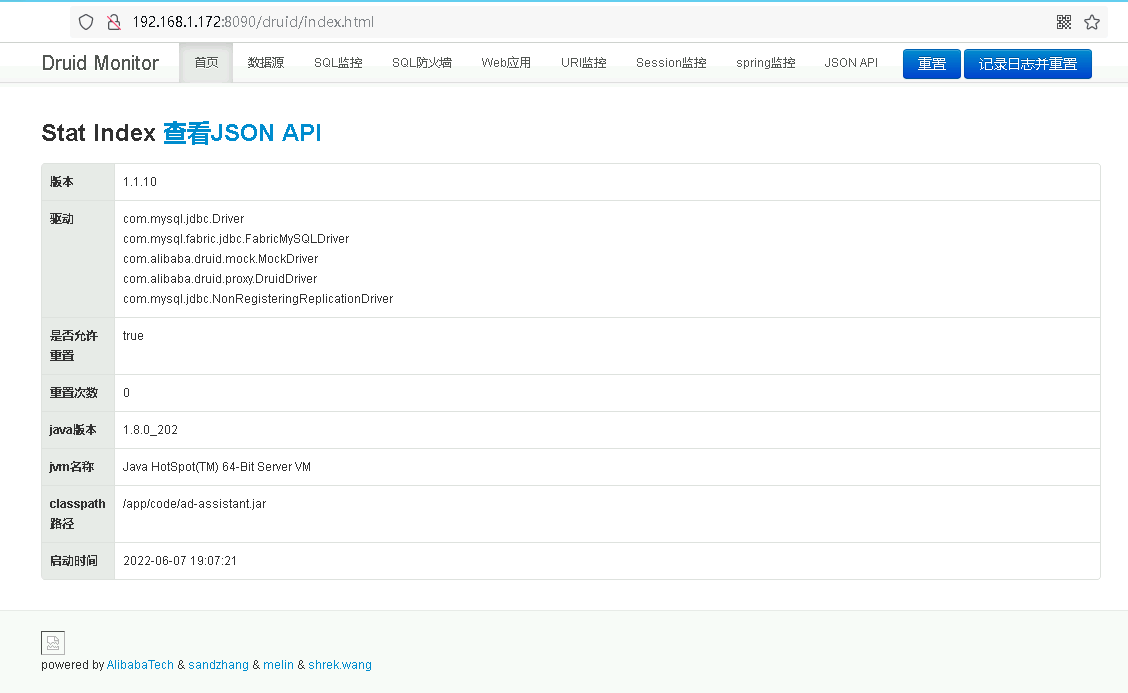Select the java version 1.8.0_202
The width and height of the screenshot is (1128, 693).
coord(150,430)
